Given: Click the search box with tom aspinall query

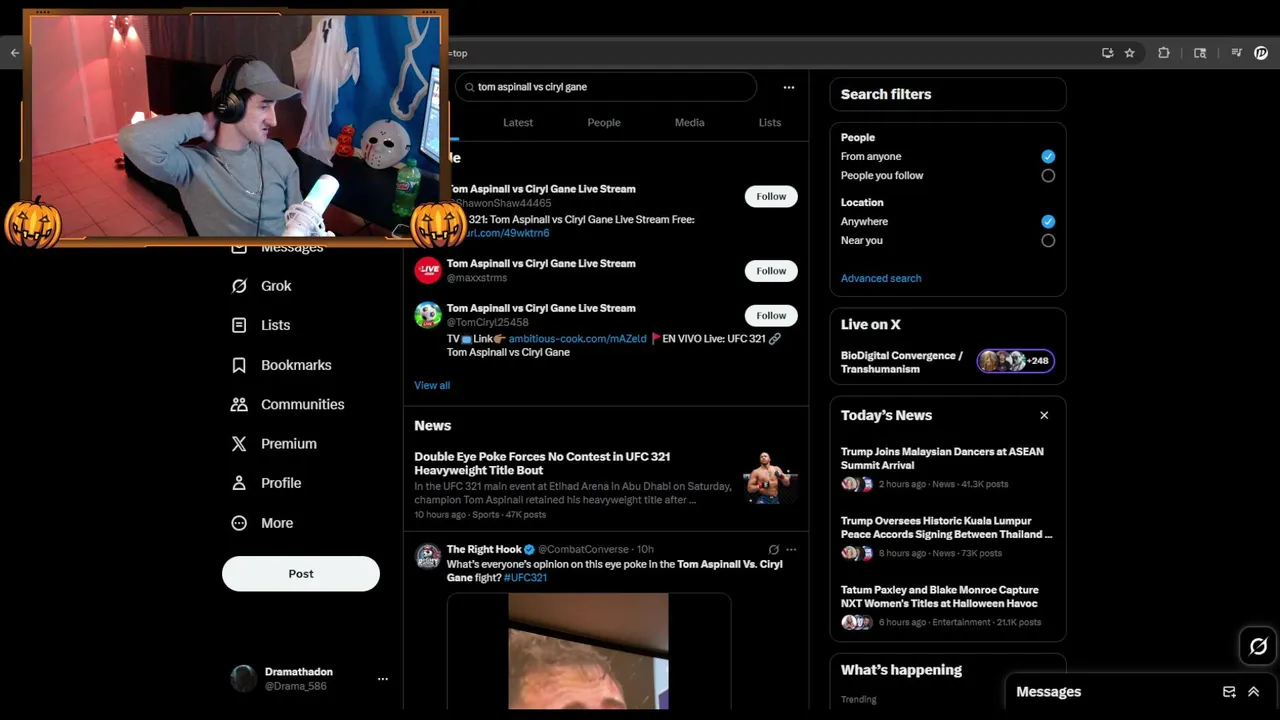Looking at the screenshot, I should point(606,87).
